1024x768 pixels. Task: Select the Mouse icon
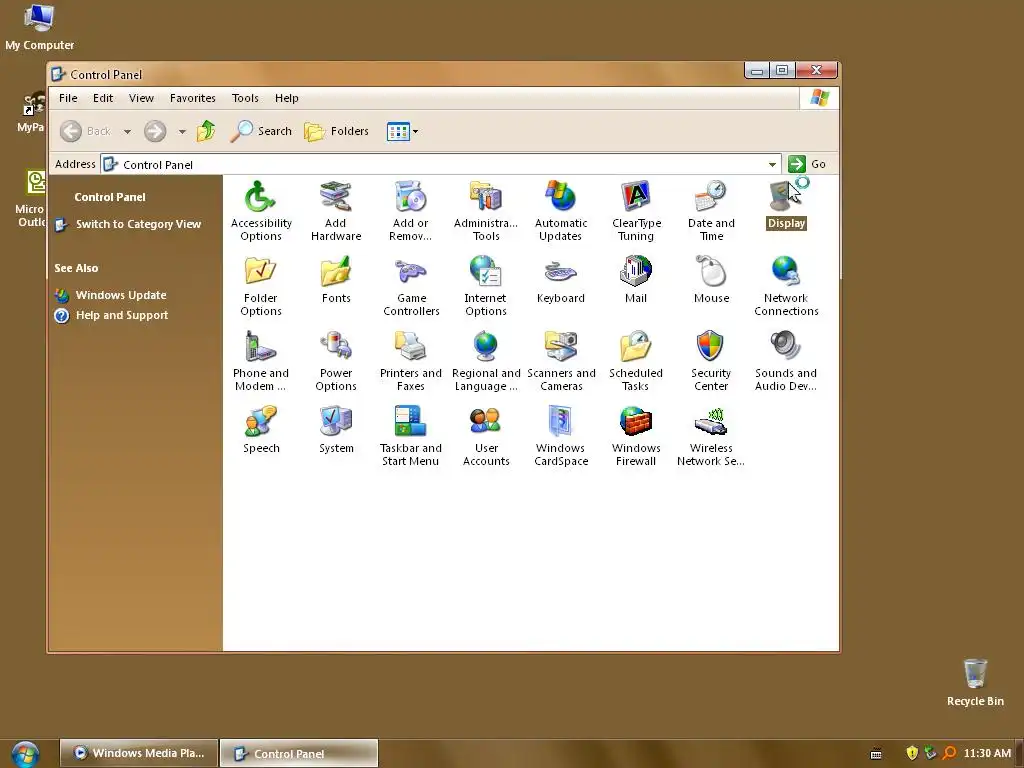tap(711, 280)
